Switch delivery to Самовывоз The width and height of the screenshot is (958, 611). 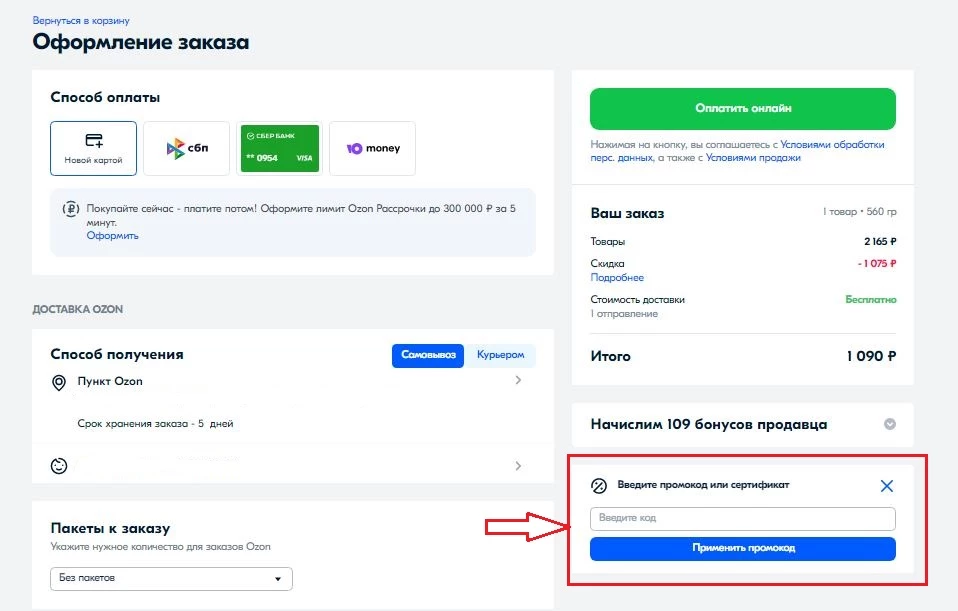point(428,355)
